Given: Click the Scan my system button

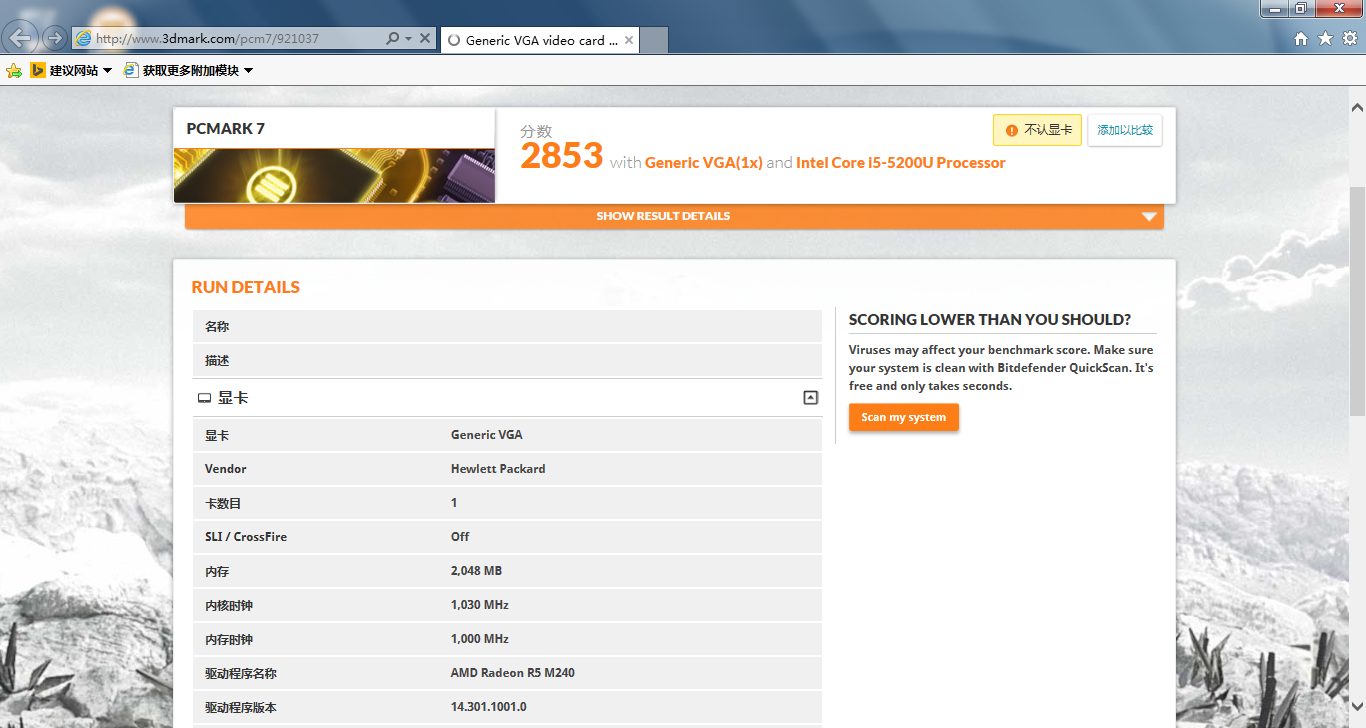Looking at the screenshot, I should point(904,417).
